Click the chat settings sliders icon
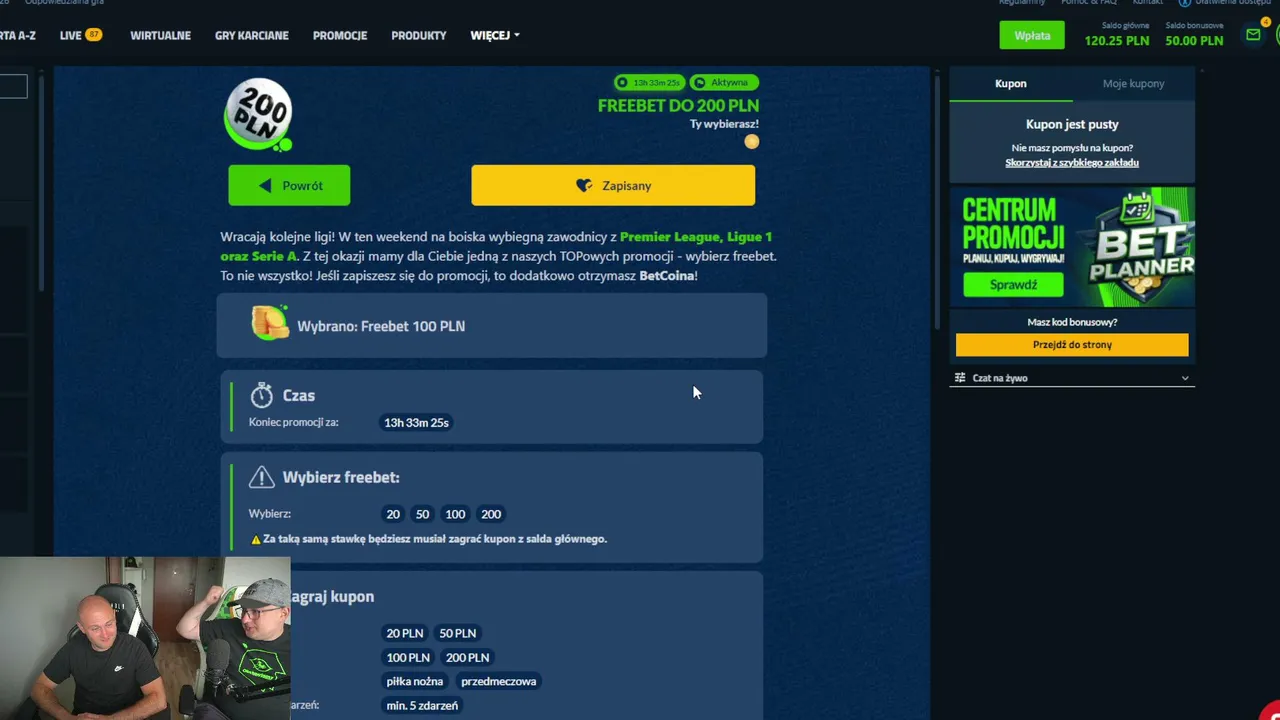1280x720 pixels. tap(960, 378)
